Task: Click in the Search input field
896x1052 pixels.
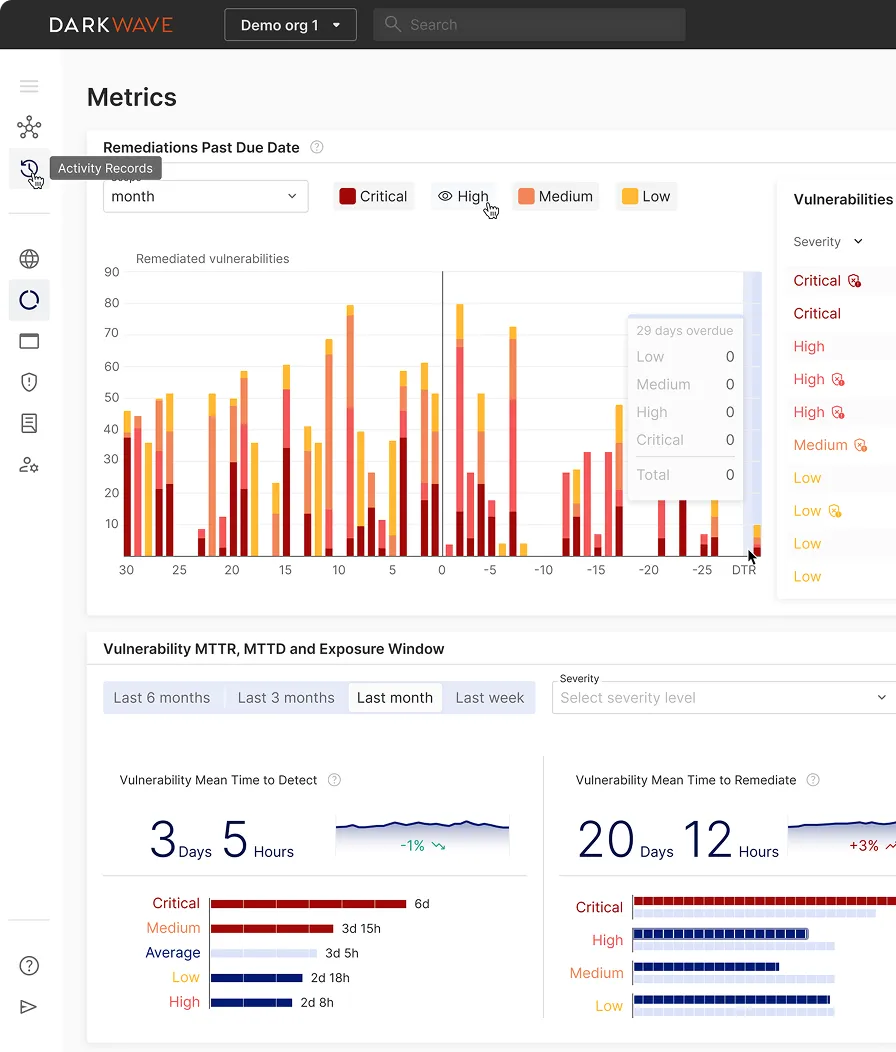Action: [529, 25]
